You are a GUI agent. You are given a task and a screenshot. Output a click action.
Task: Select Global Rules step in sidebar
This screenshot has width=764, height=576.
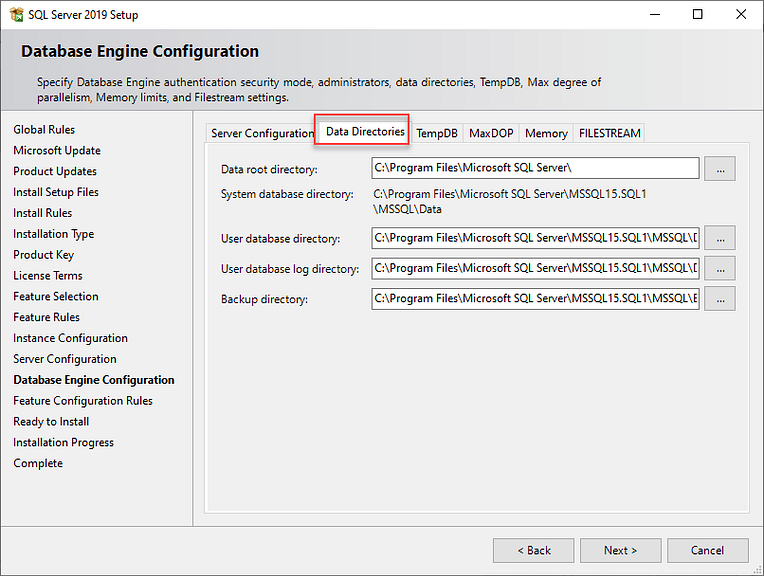point(44,130)
